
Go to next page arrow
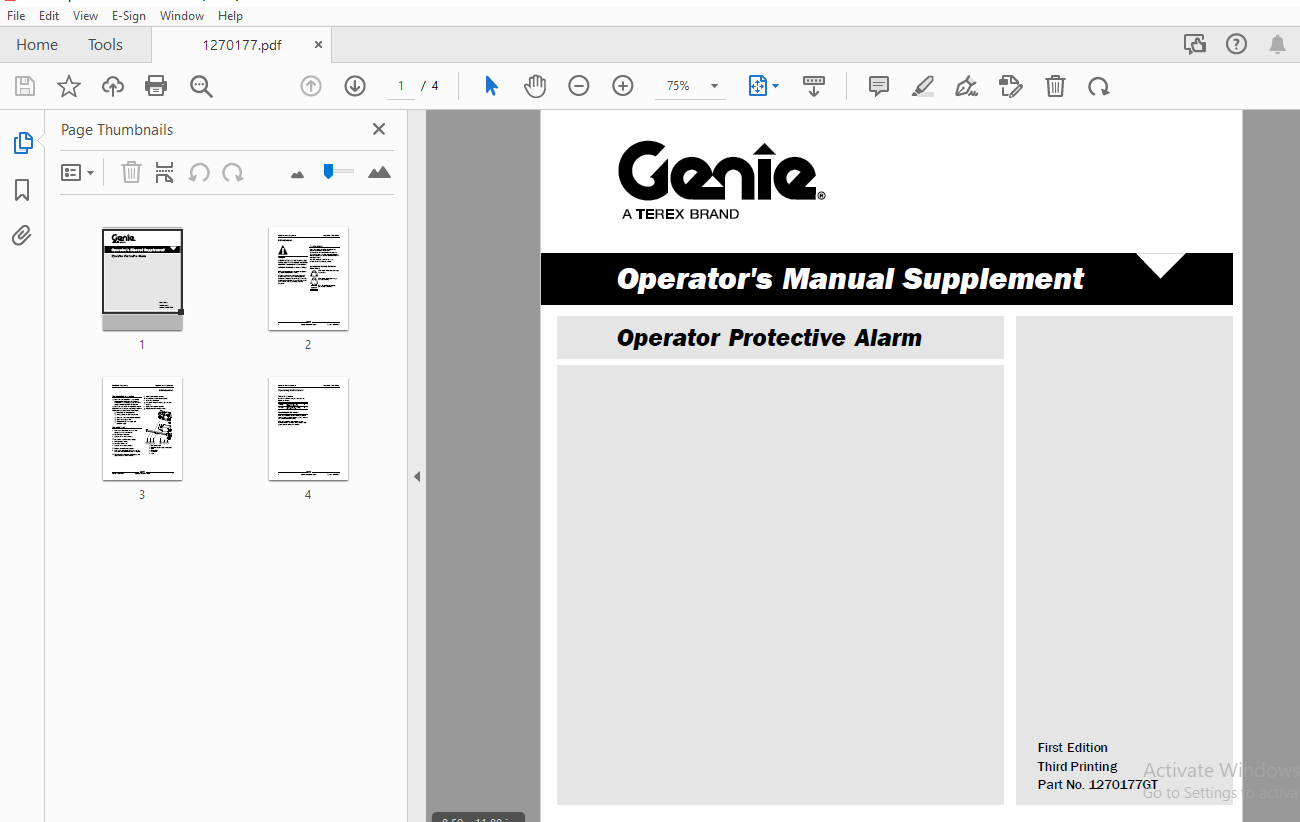355,86
